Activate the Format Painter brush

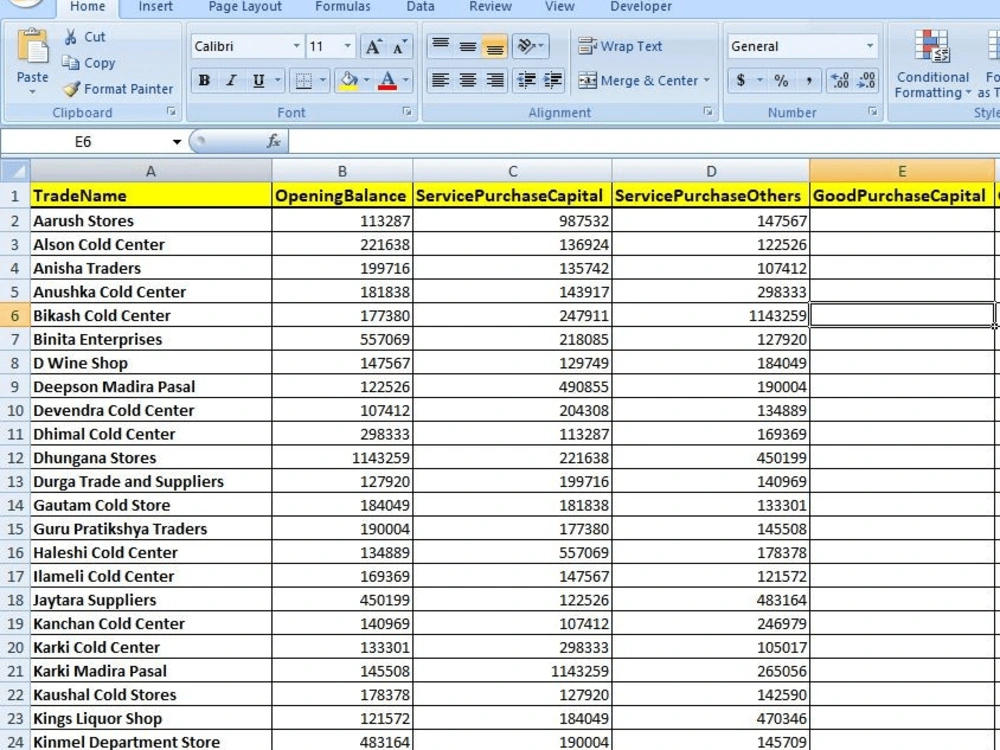pyautogui.click(x=71, y=89)
